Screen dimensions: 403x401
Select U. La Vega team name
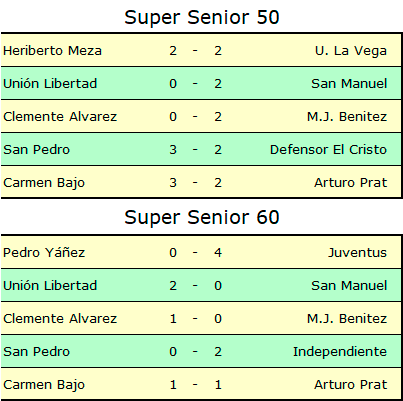pyautogui.click(x=351, y=51)
